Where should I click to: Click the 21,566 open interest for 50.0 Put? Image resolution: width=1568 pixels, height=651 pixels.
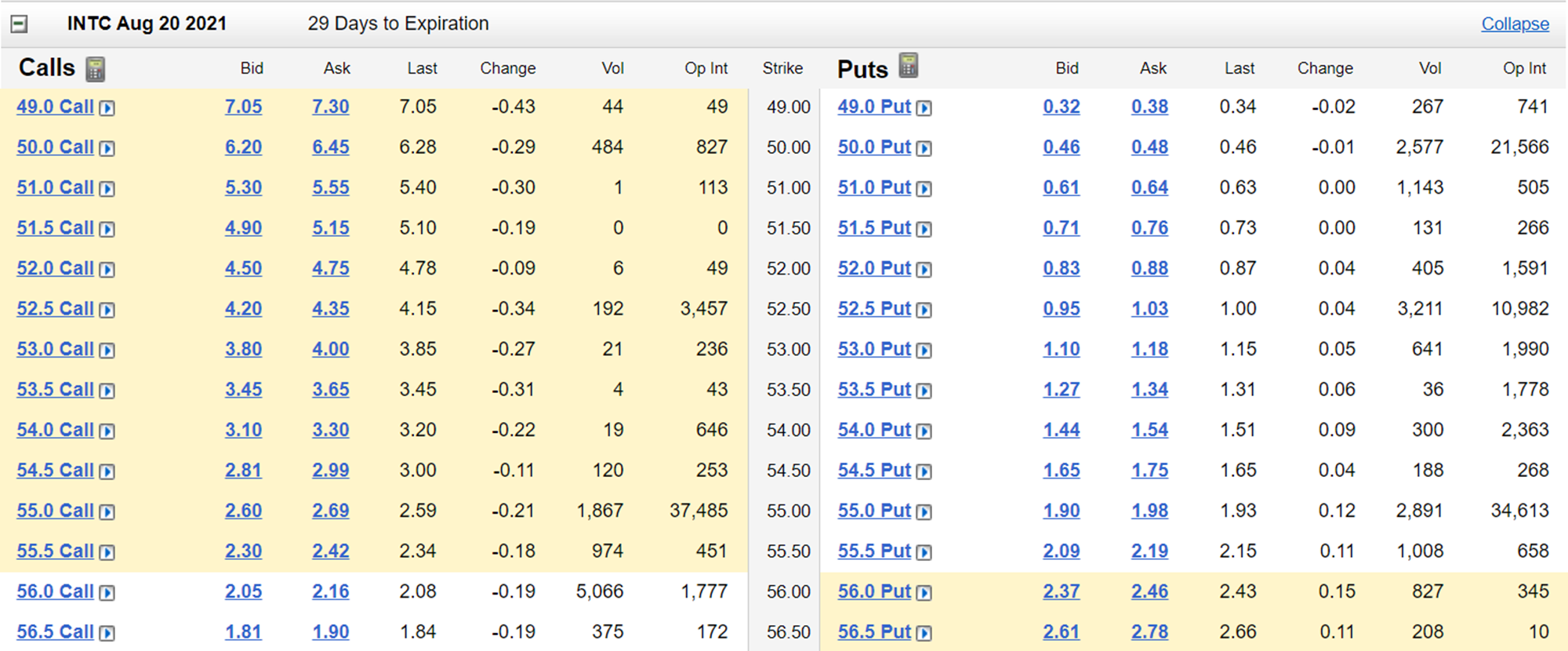click(x=1519, y=147)
